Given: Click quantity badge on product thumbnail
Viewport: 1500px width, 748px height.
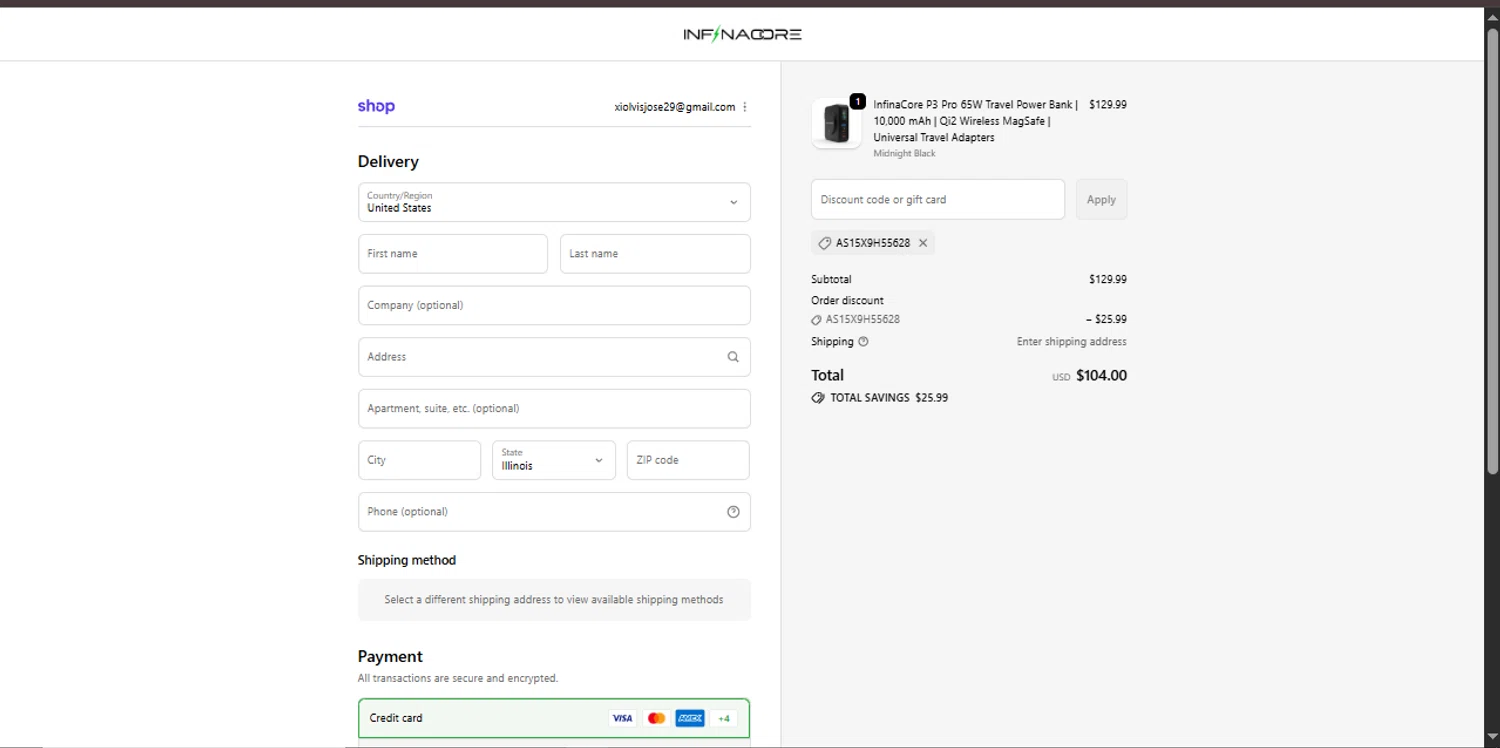Looking at the screenshot, I should 857,101.
